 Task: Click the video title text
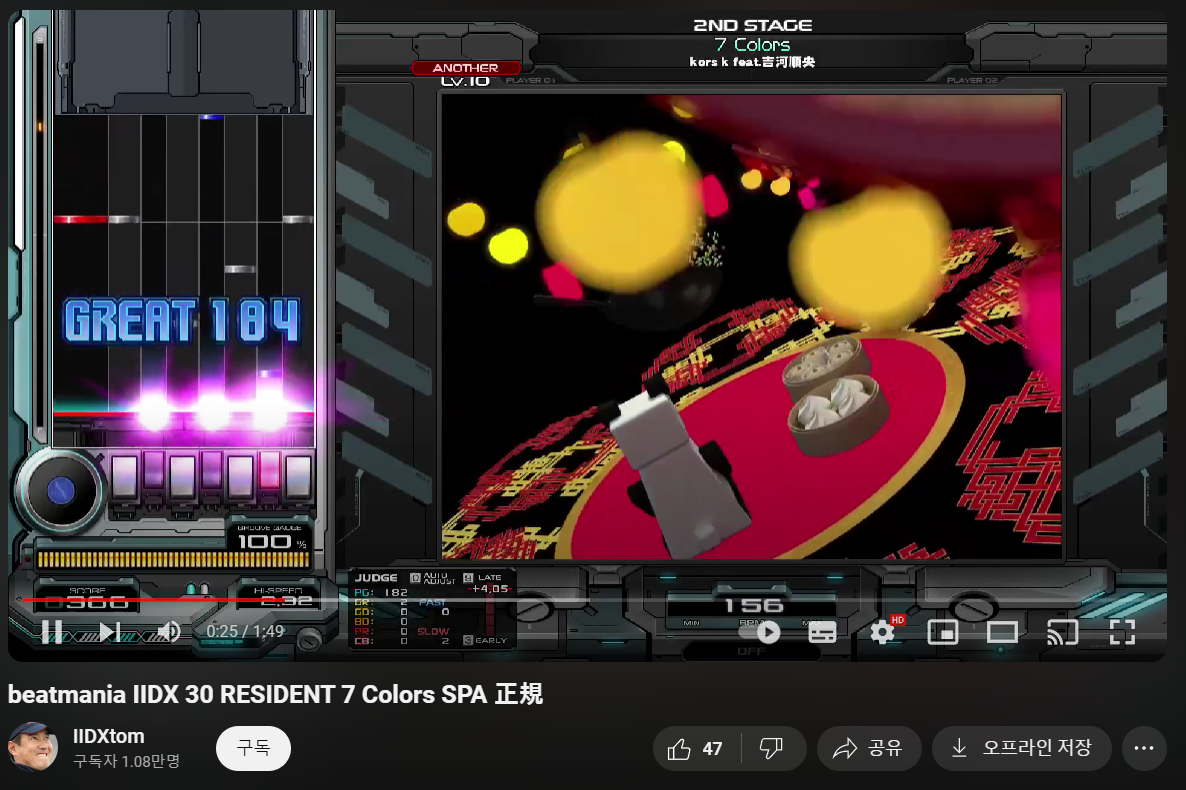(275, 694)
